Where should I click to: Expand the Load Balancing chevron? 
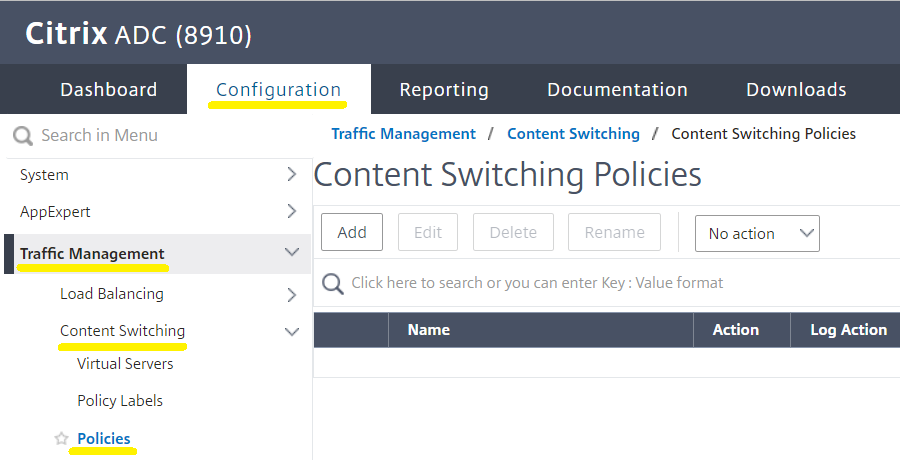coord(292,295)
